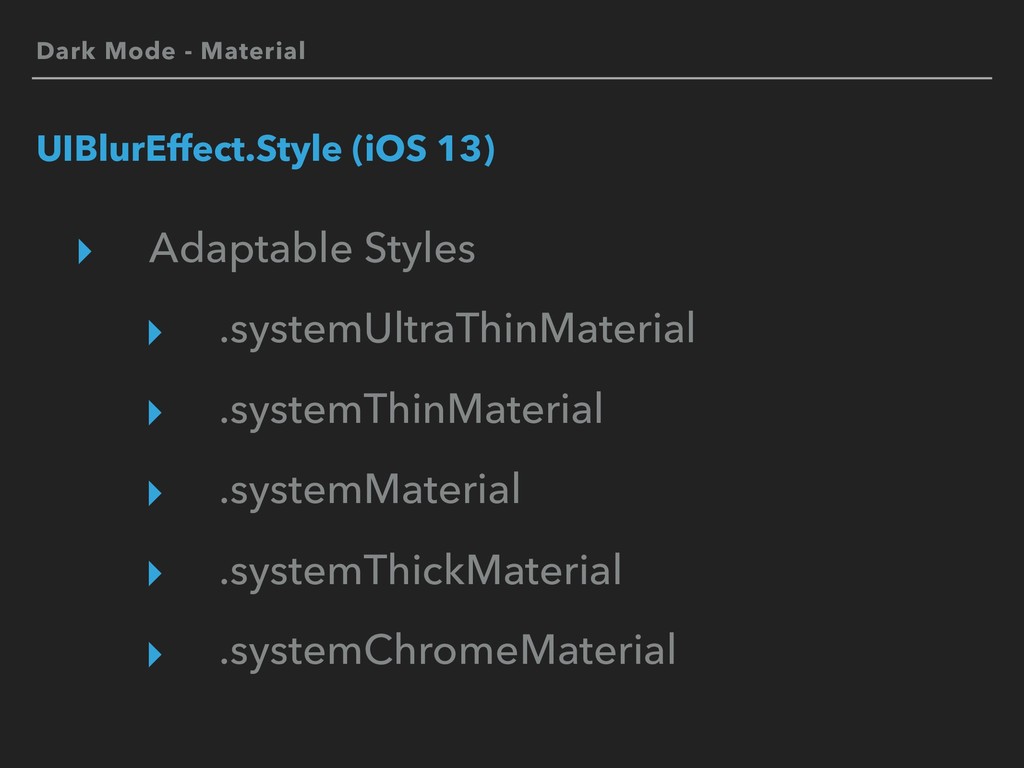Click the word Styles in Adaptable Styles
The height and width of the screenshot is (768, 1024).
pyautogui.click(x=420, y=249)
